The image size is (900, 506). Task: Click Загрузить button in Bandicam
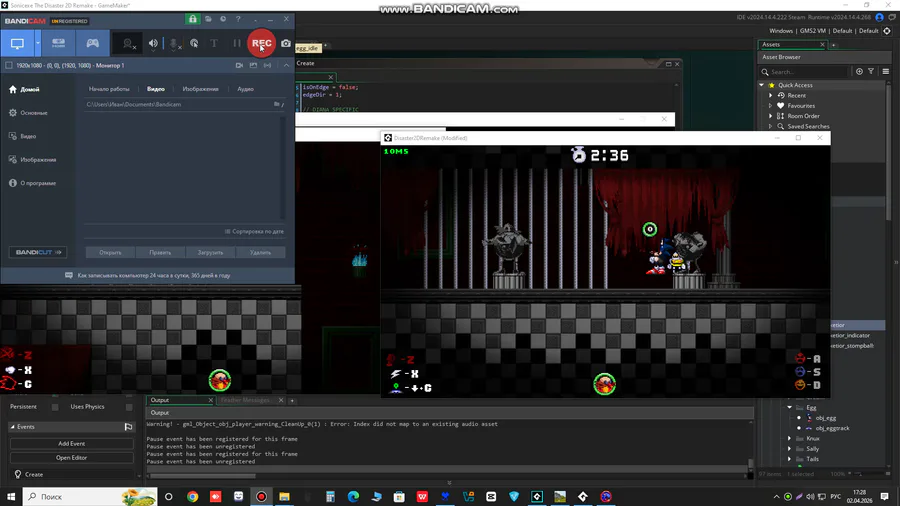[x=210, y=252]
